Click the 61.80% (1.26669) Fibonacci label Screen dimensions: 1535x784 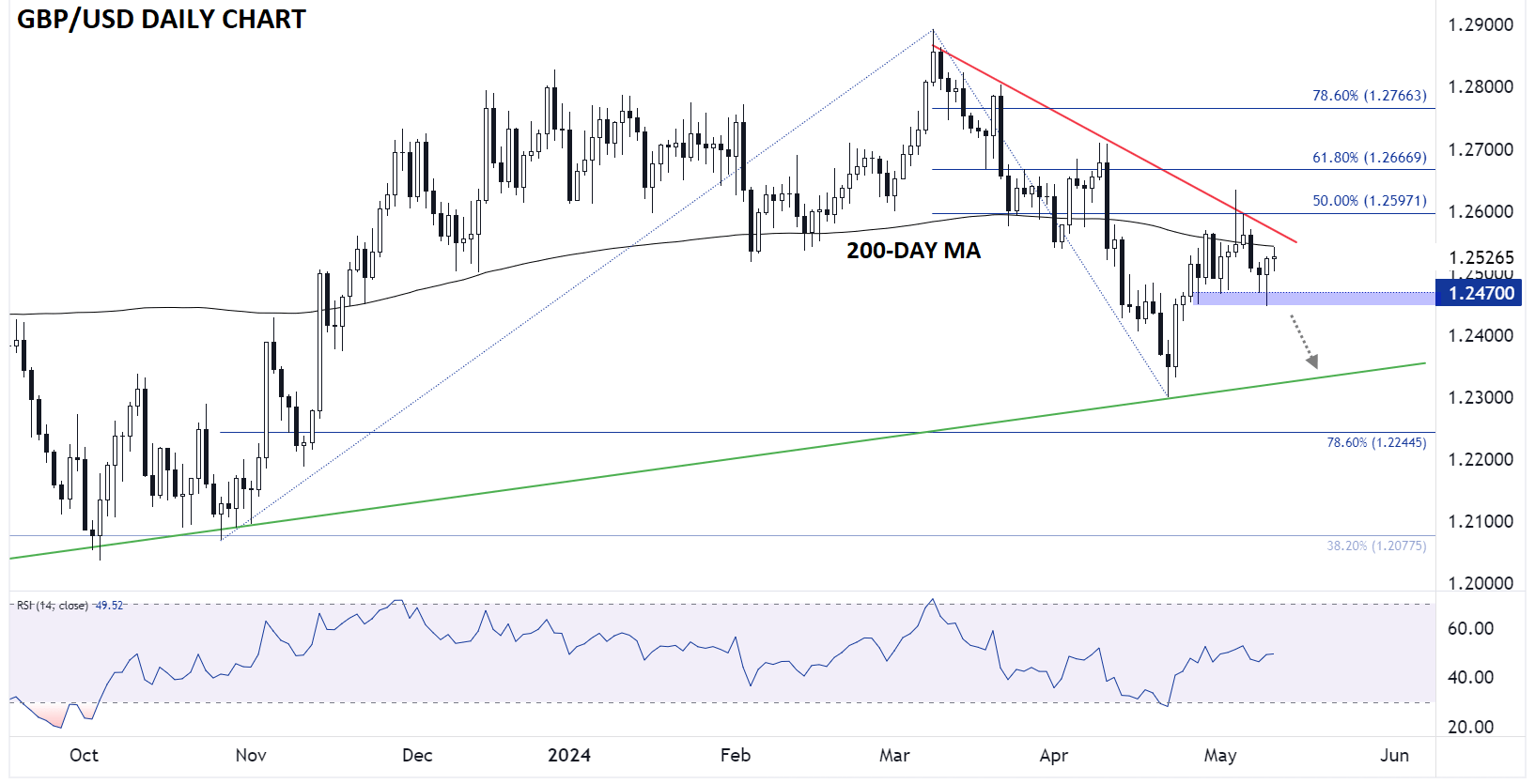click(1369, 158)
